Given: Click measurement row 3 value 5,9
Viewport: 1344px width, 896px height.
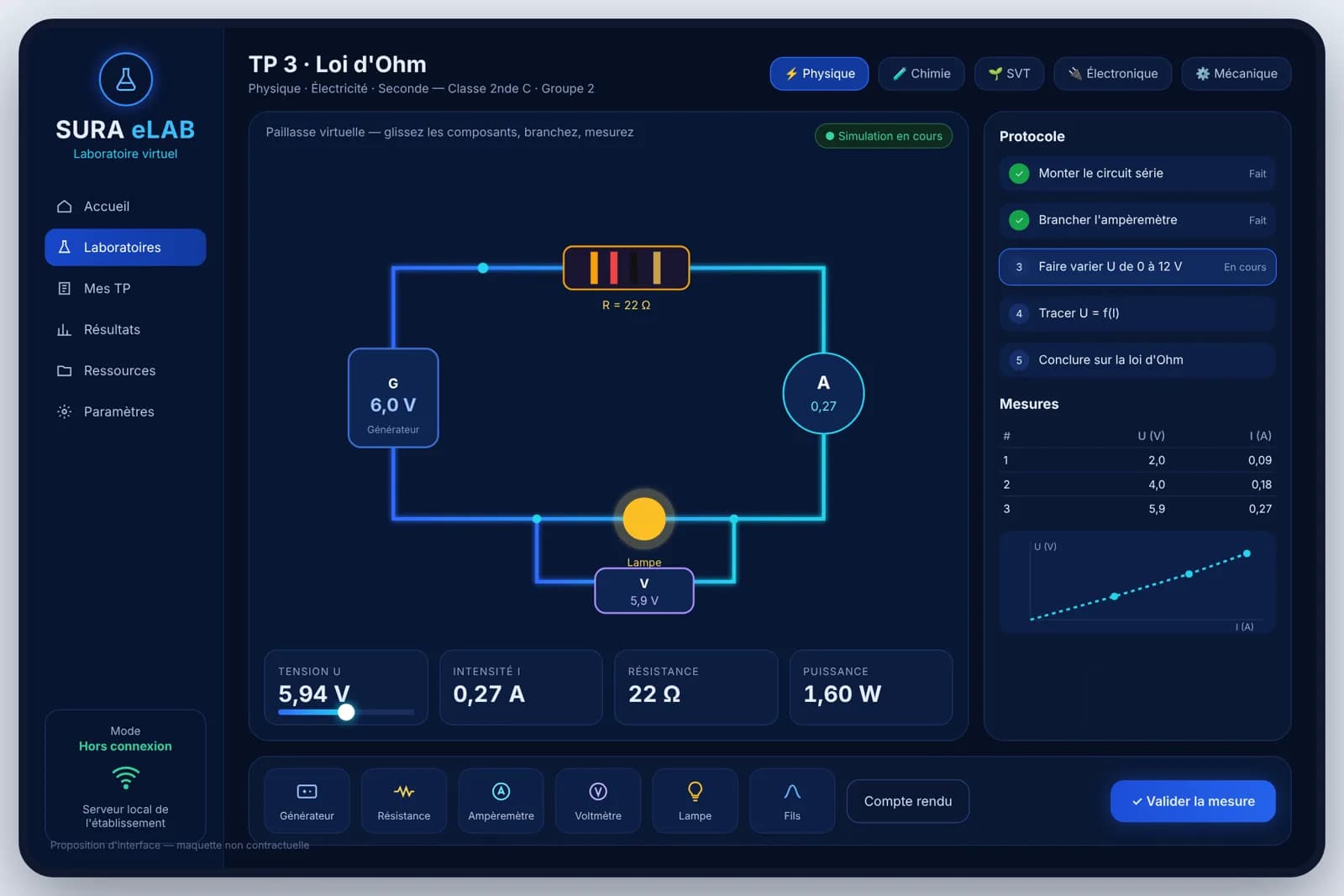Looking at the screenshot, I should (1157, 509).
